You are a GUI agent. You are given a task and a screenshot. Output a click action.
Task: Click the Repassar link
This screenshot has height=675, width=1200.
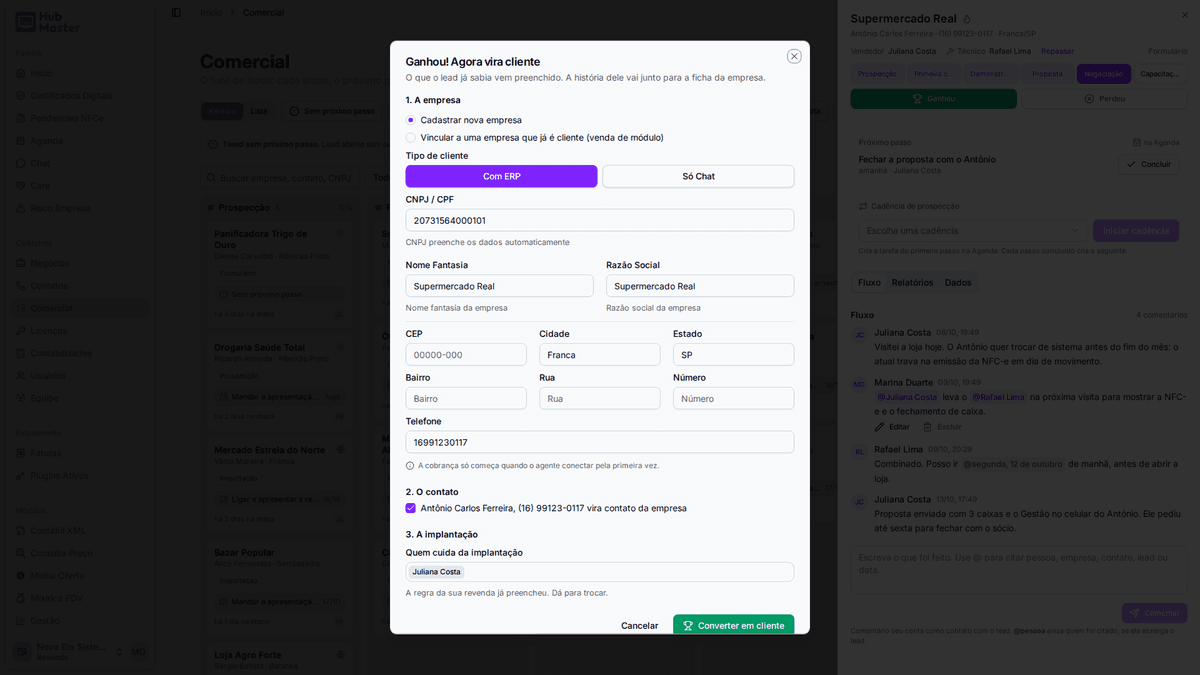(1058, 51)
